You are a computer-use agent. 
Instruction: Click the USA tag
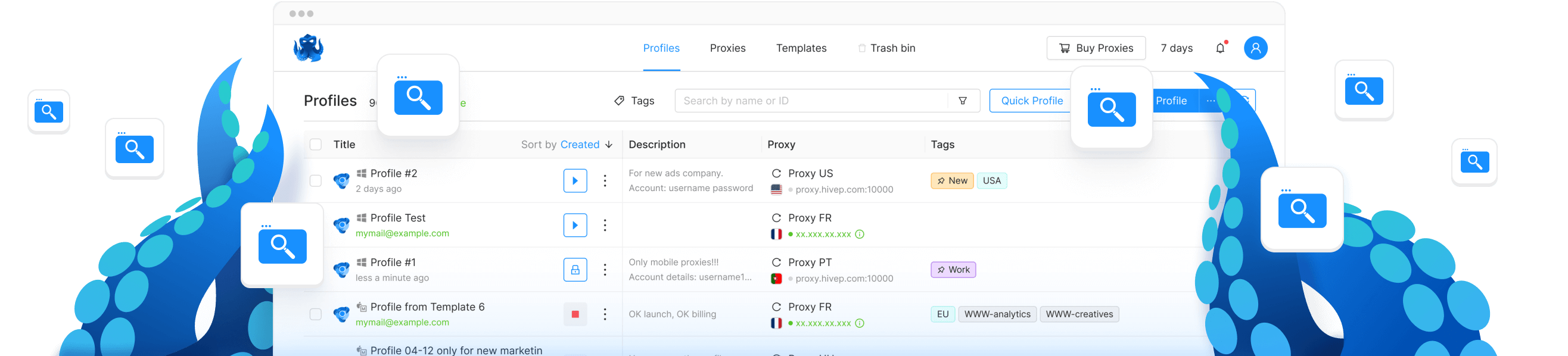coord(991,181)
